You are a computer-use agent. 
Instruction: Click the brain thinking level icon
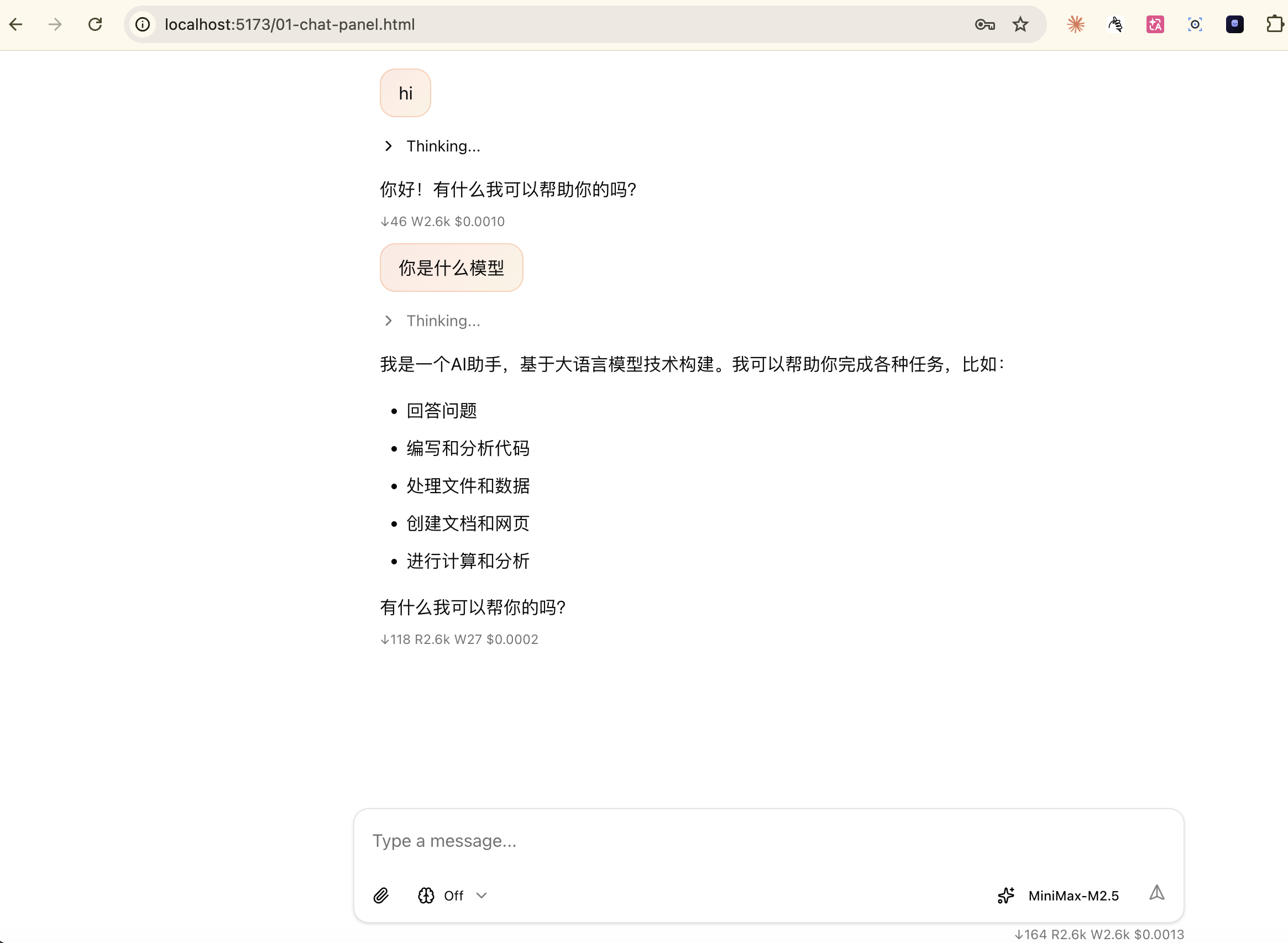tap(426, 895)
